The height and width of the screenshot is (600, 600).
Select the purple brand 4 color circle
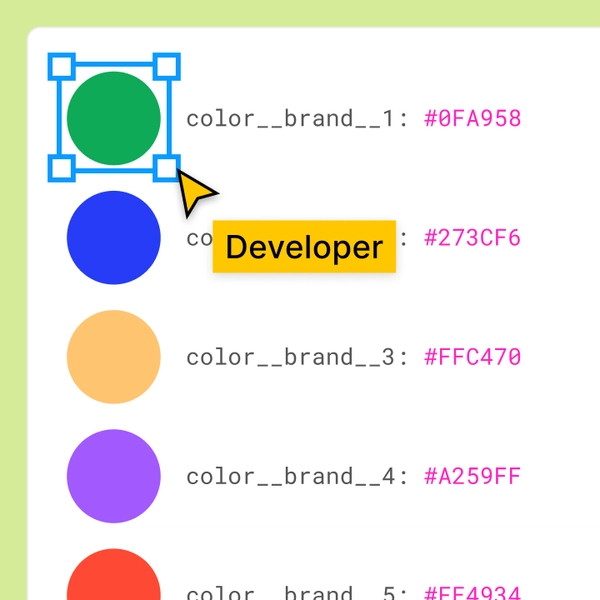point(114,476)
